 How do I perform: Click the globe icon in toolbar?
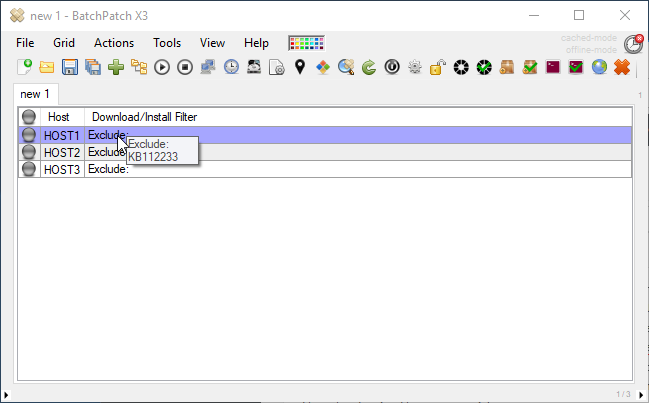[x=599, y=67]
